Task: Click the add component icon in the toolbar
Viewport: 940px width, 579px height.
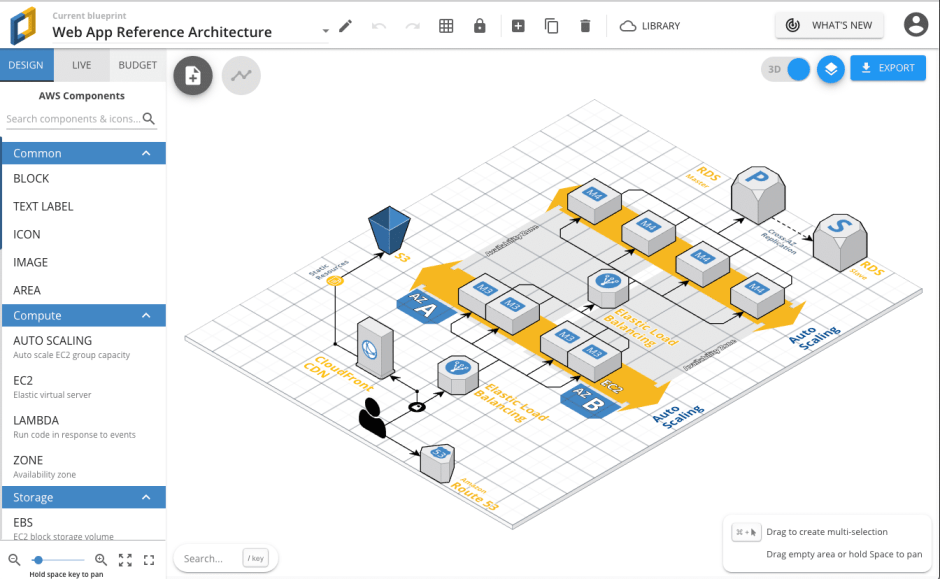Action: (518, 26)
